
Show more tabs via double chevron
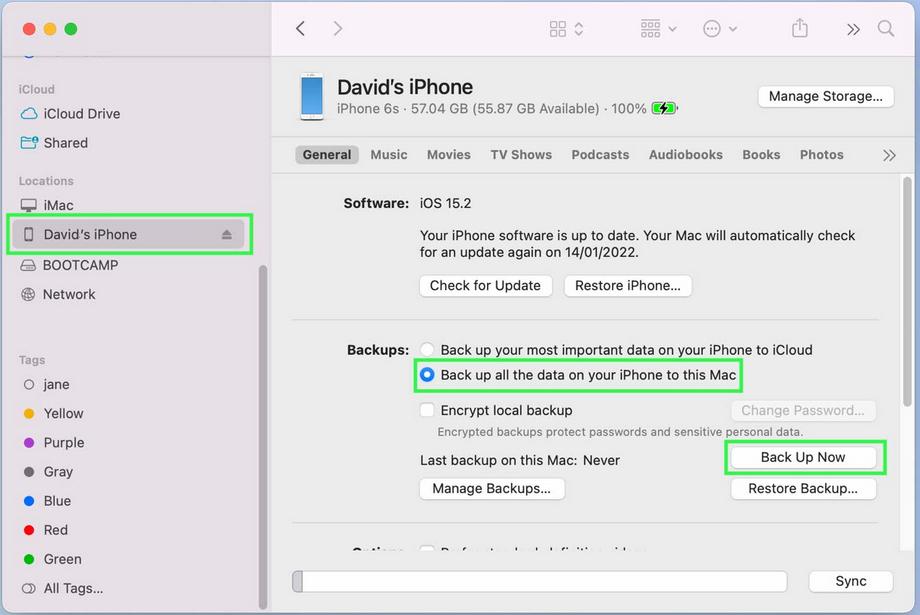click(889, 156)
